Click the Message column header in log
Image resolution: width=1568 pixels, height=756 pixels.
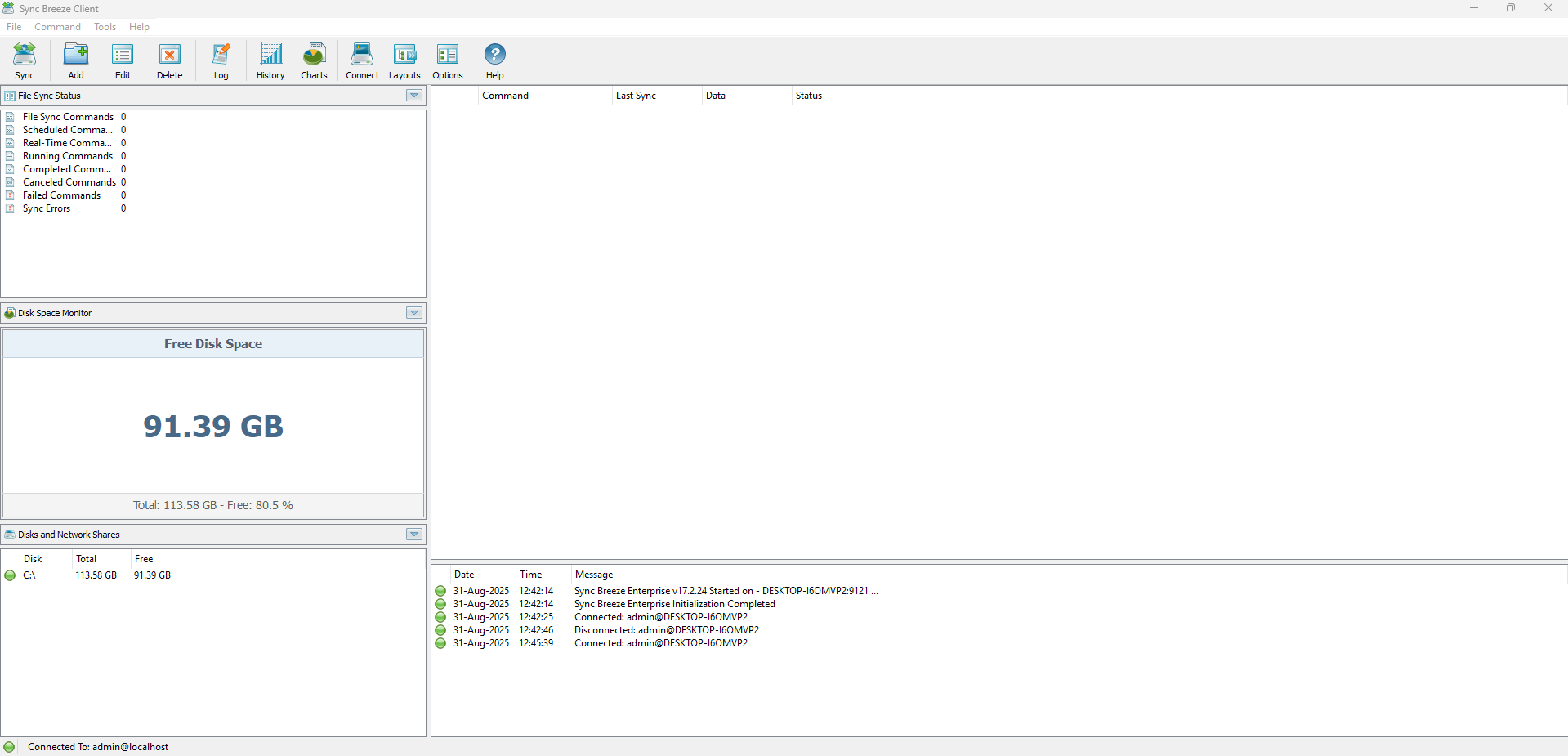click(x=594, y=575)
